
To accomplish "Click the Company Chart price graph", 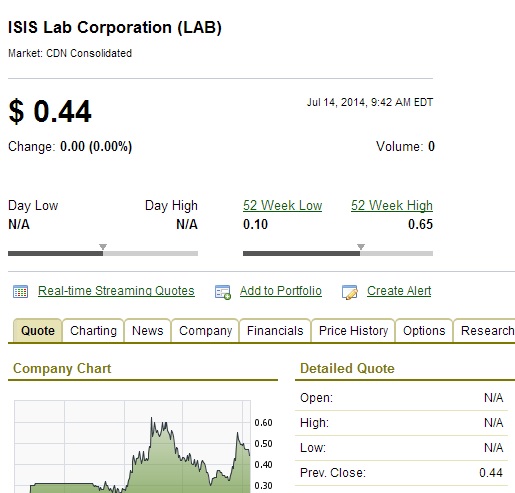I will point(132,447).
